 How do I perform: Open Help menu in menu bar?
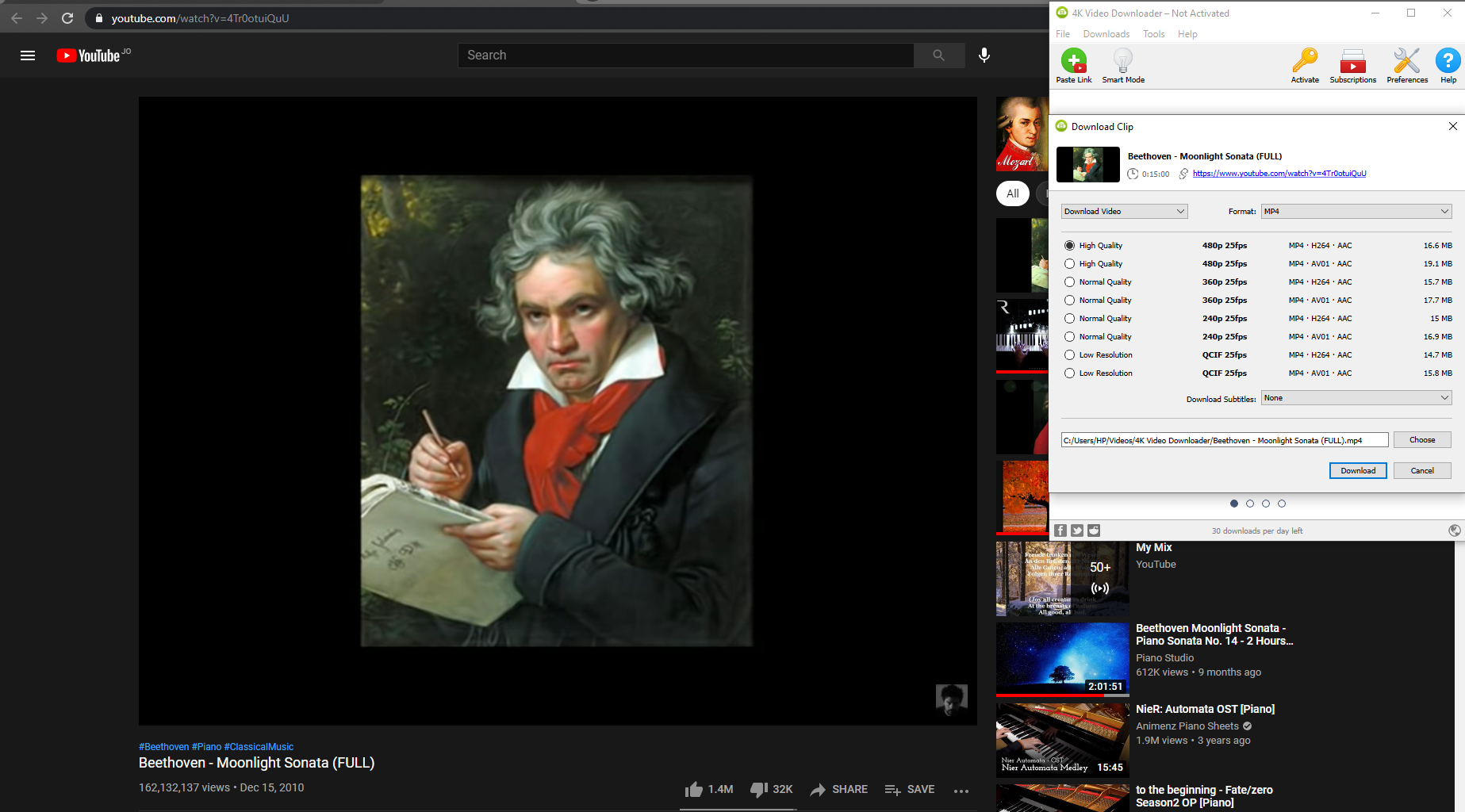click(1187, 34)
